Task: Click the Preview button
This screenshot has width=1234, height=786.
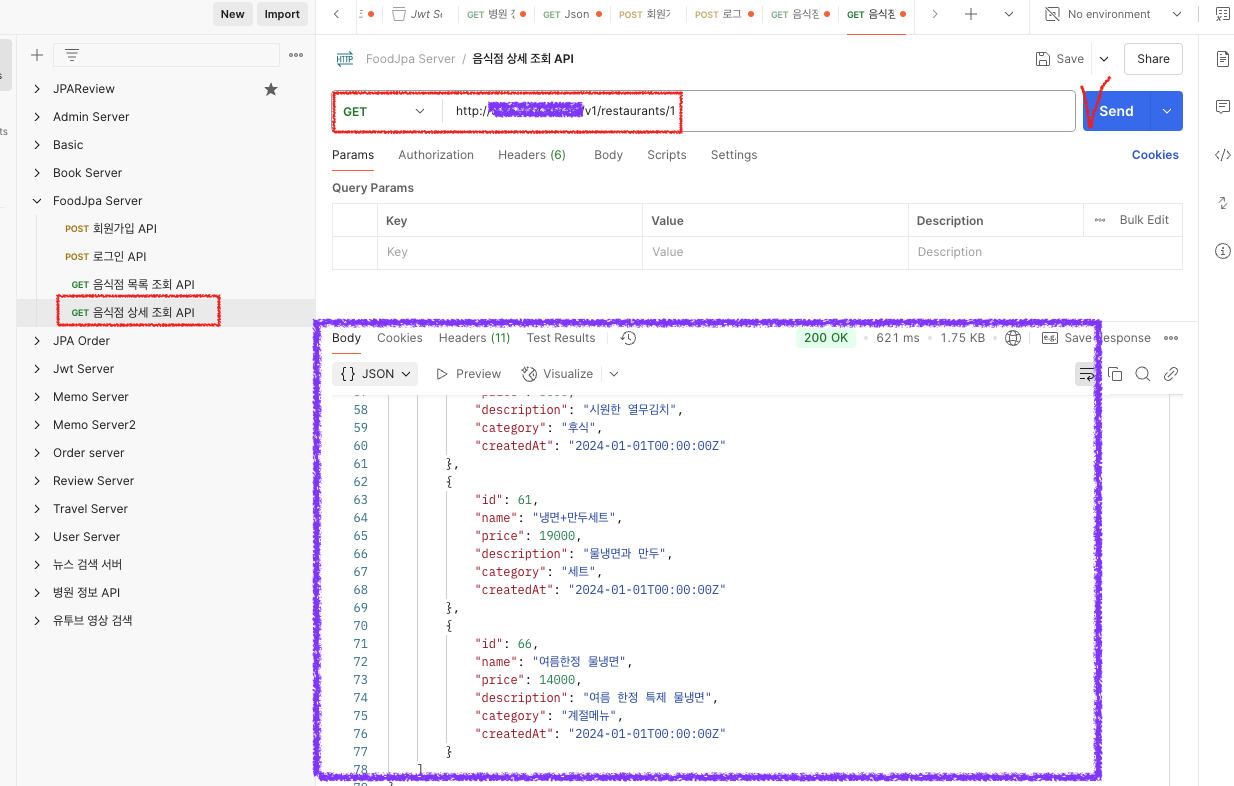Action: pos(468,374)
